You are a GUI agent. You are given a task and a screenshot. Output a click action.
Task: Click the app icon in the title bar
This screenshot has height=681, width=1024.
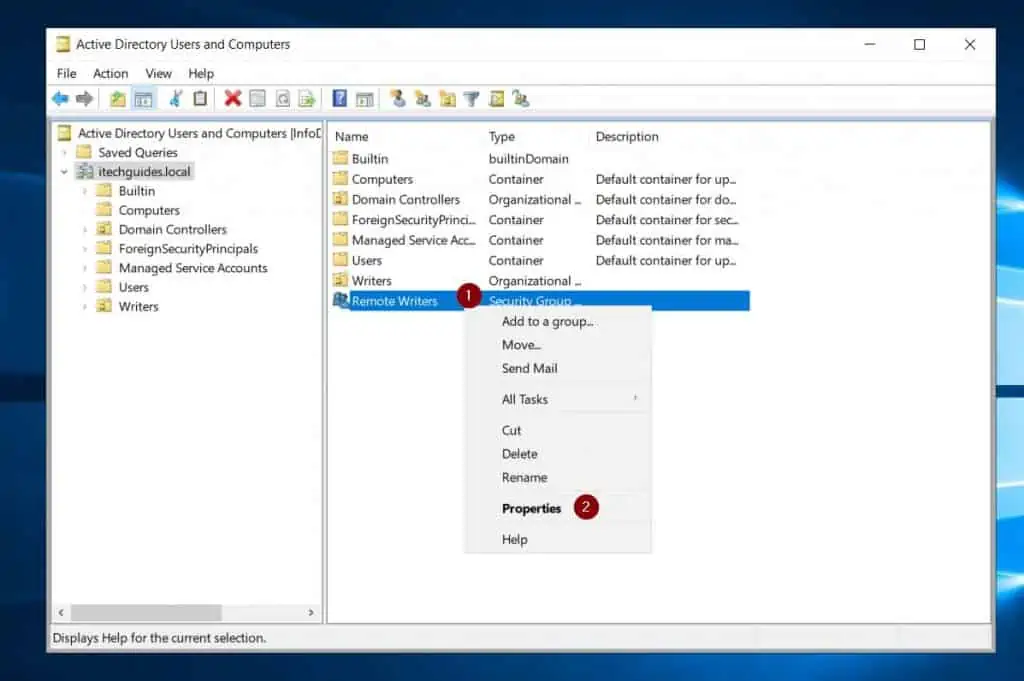pyautogui.click(x=63, y=44)
